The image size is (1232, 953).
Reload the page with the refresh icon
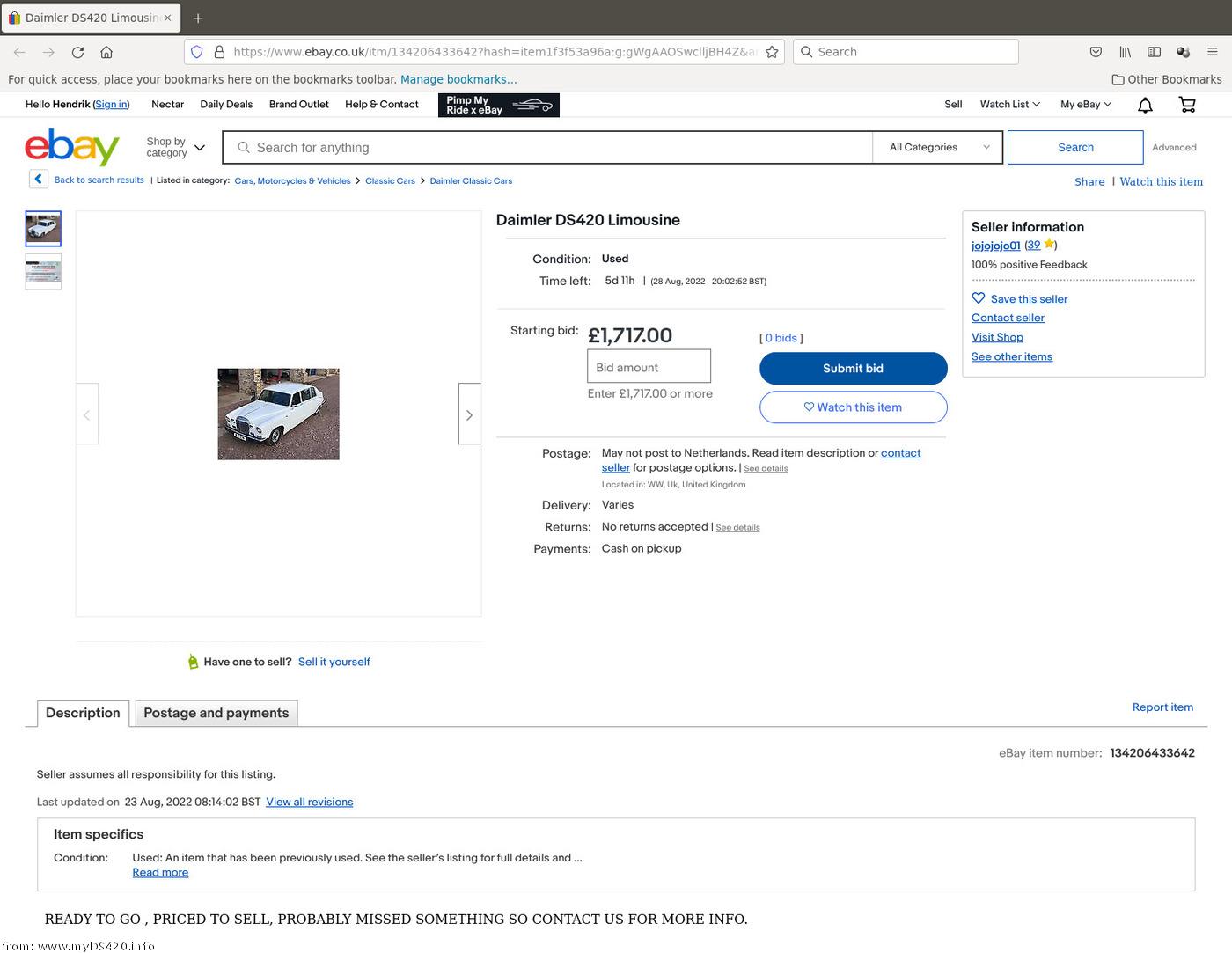click(x=77, y=52)
